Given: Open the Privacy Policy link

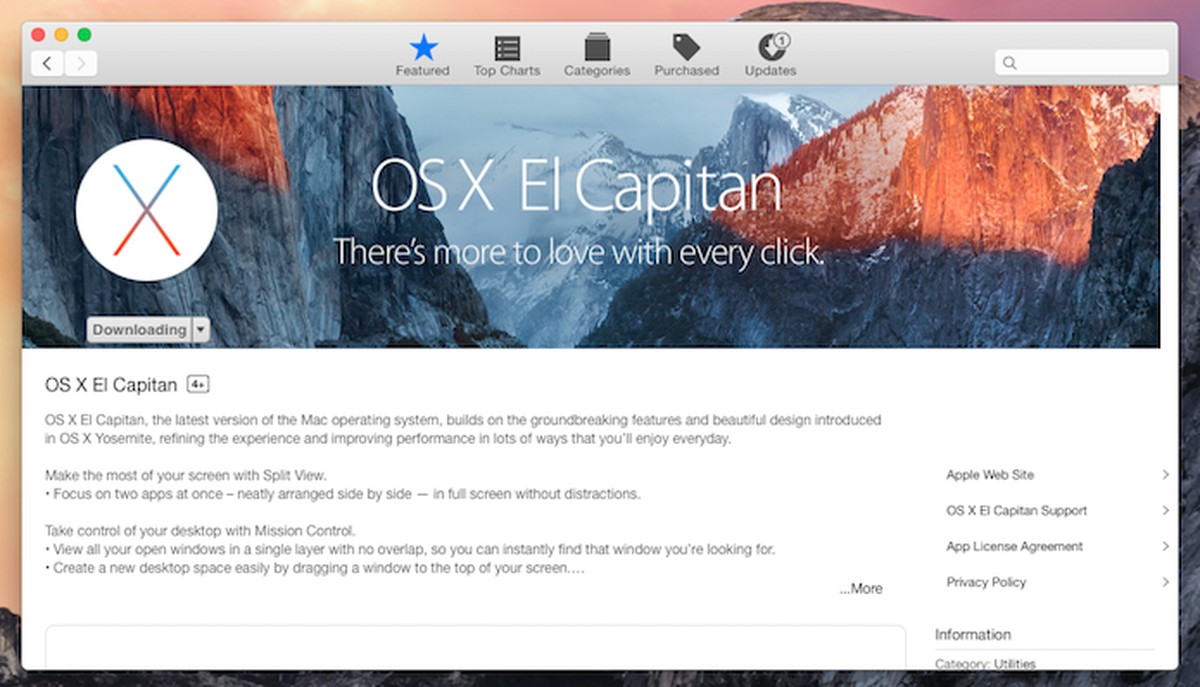Looking at the screenshot, I should pos(986,582).
